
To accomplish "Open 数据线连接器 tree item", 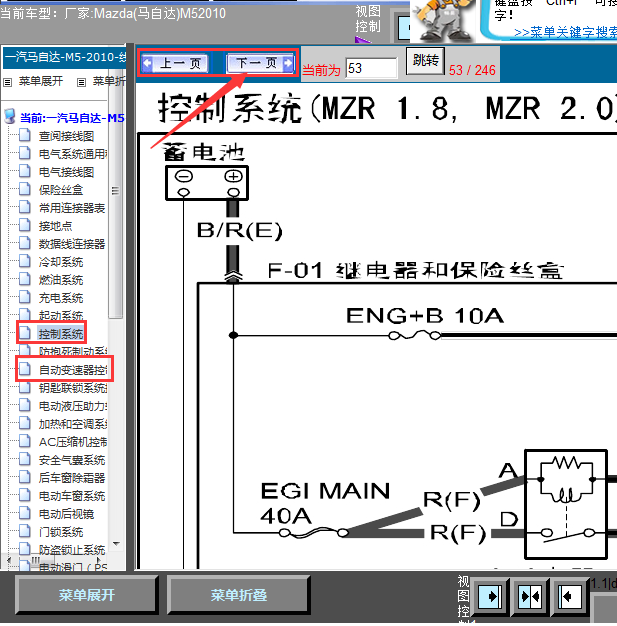I will click(x=72, y=244).
